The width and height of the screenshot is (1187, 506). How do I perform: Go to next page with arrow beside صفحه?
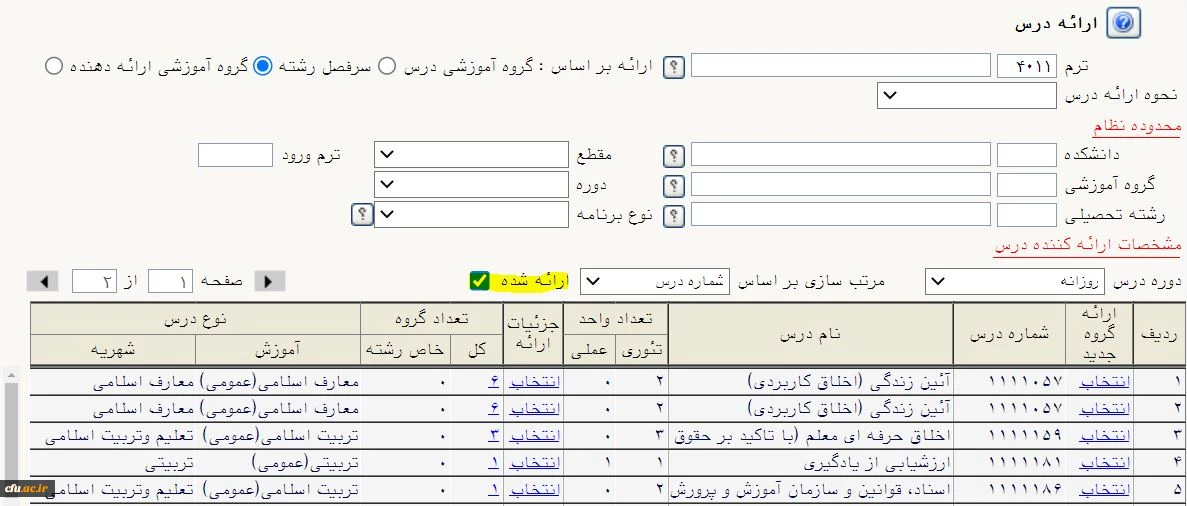(x=269, y=282)
